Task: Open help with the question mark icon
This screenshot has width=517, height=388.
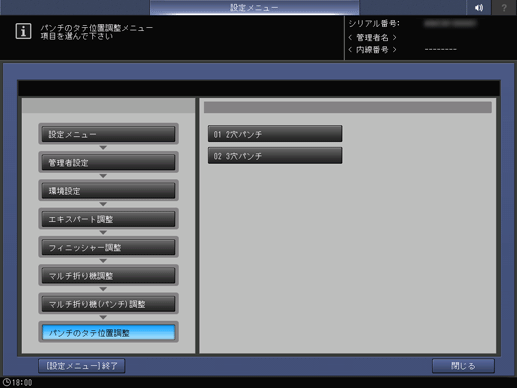Action: point(504,7)
